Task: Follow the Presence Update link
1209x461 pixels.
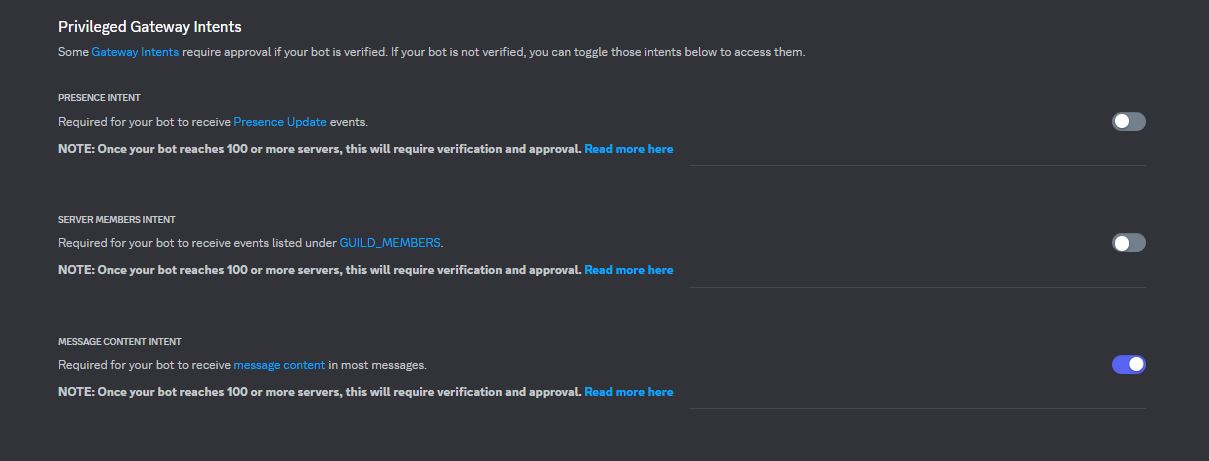Action: (x=280, y=122)
